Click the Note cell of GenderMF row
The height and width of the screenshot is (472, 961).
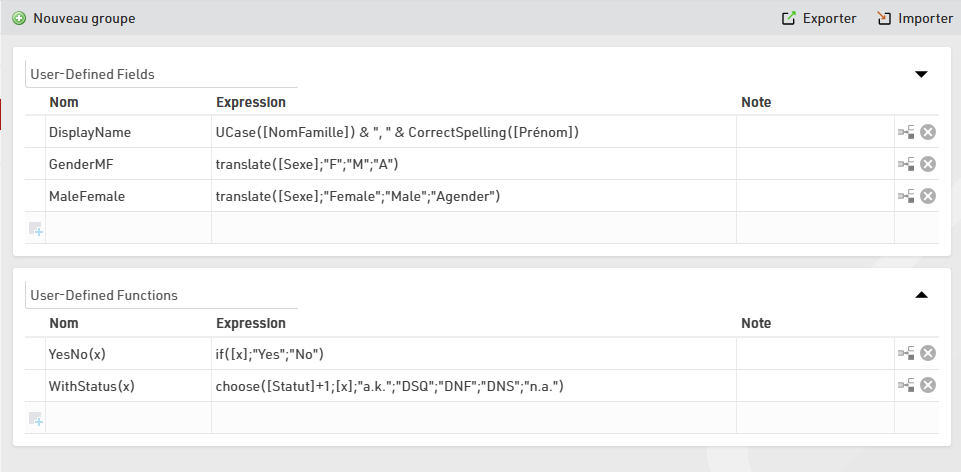coord(814,164)
